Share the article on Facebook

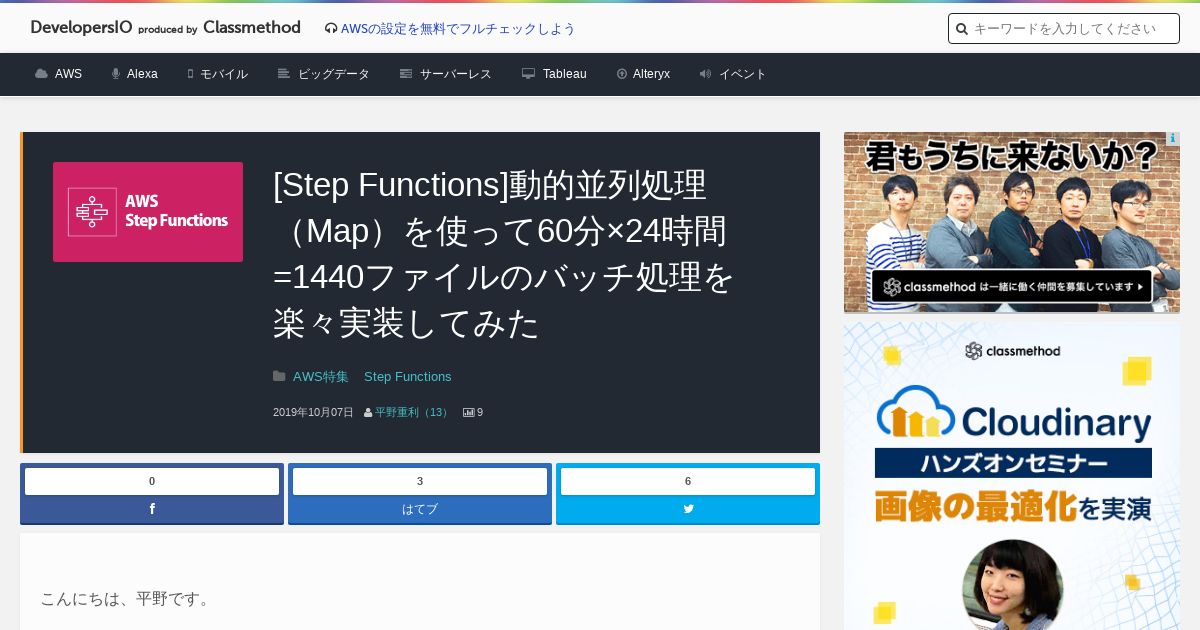[152, 509]
